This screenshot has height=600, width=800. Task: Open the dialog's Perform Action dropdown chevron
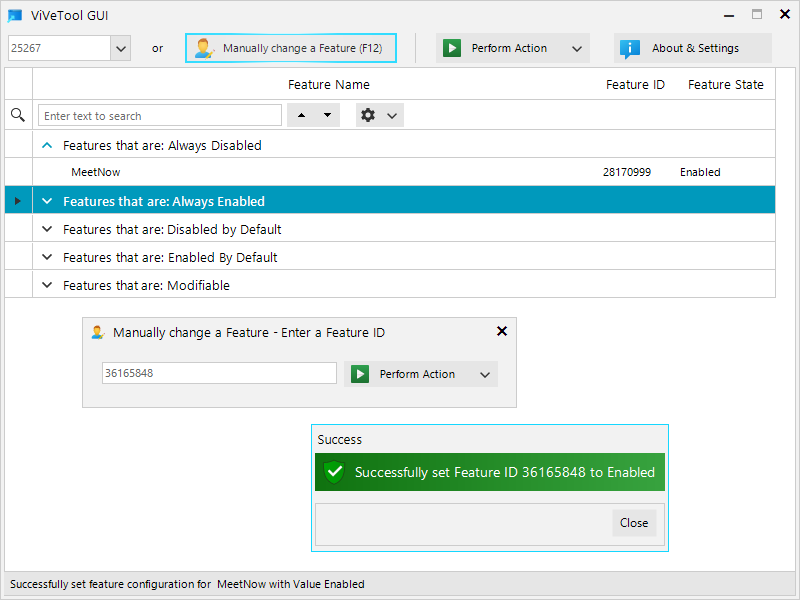(x=485, y=375)
